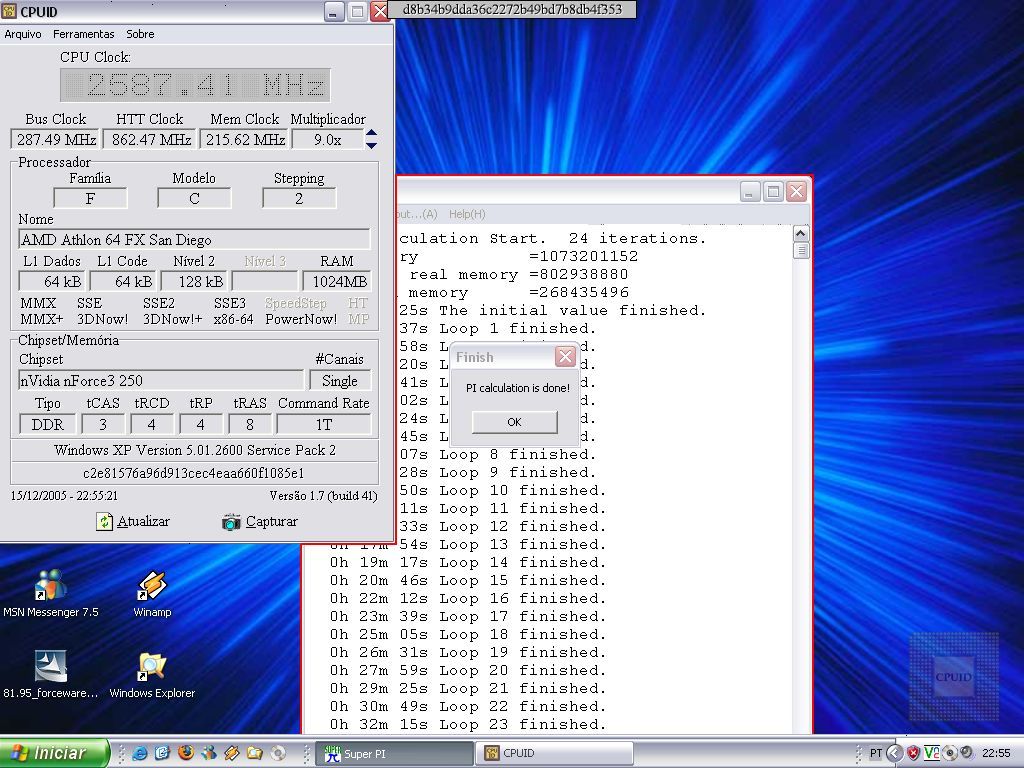Click the Mem Clock value 215.62 MHz
1024x768 pixels.
[x=244, y=140]
